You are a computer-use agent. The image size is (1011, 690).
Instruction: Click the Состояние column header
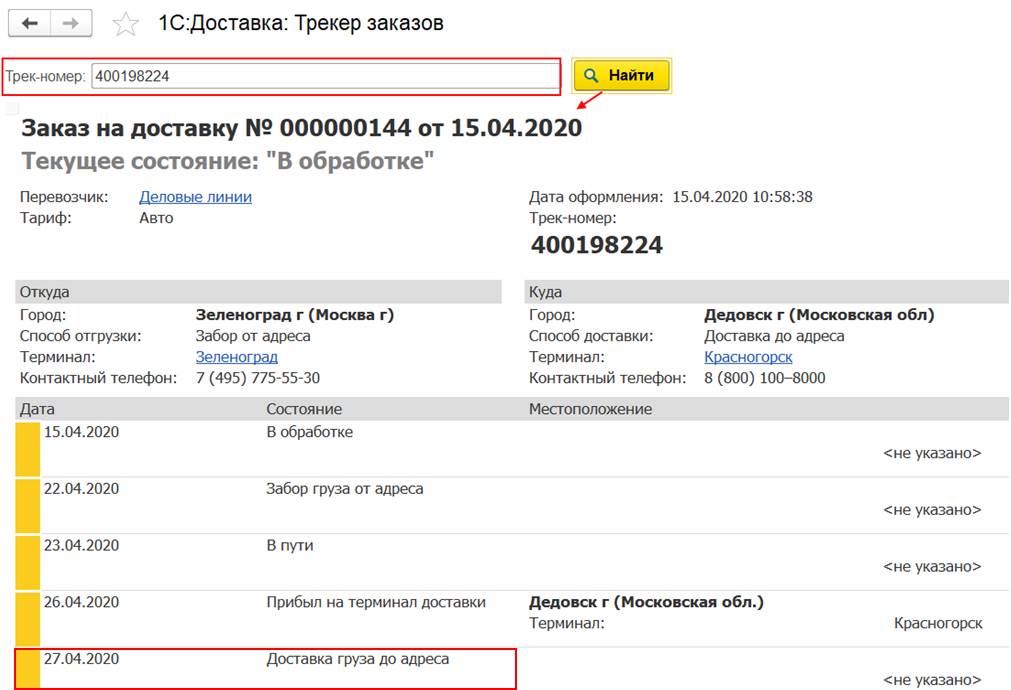pyautogui.click(x=304, y=409)
